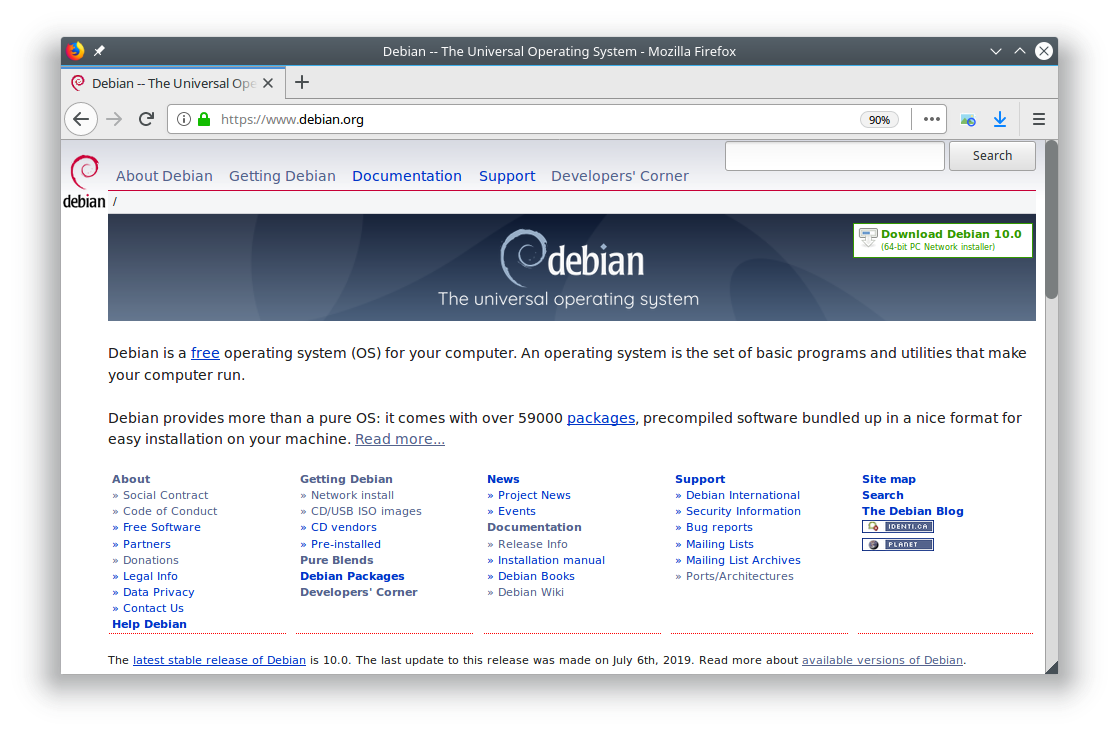1119x735 pixels.
Task: Click the Planet badge icon
Action: pyautogui.click(x=898, y=544)
